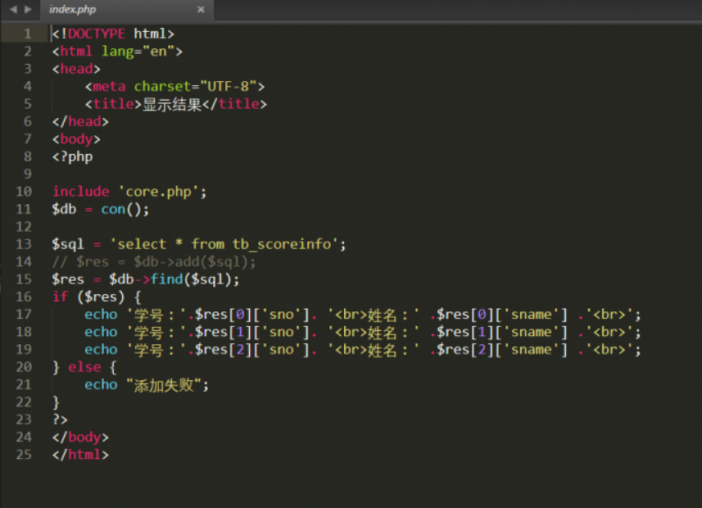Screen dimensions: 702x508
Task: Click the title tag on line 5
Action: coord(112,103)
